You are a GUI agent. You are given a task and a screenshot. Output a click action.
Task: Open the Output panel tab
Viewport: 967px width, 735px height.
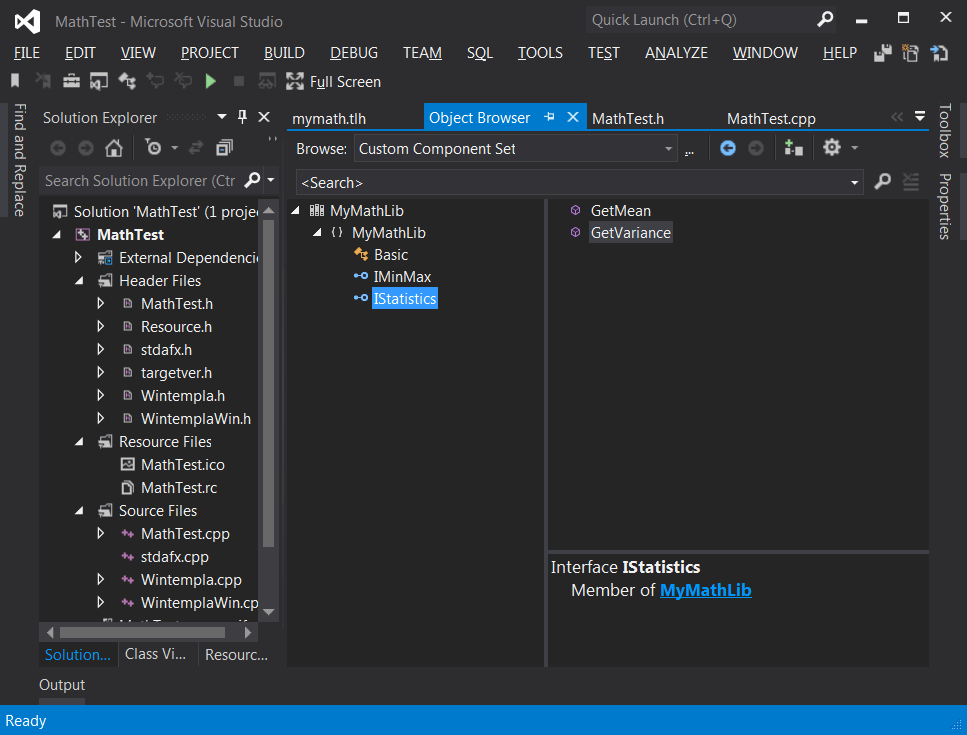click(x=62, y=685)
